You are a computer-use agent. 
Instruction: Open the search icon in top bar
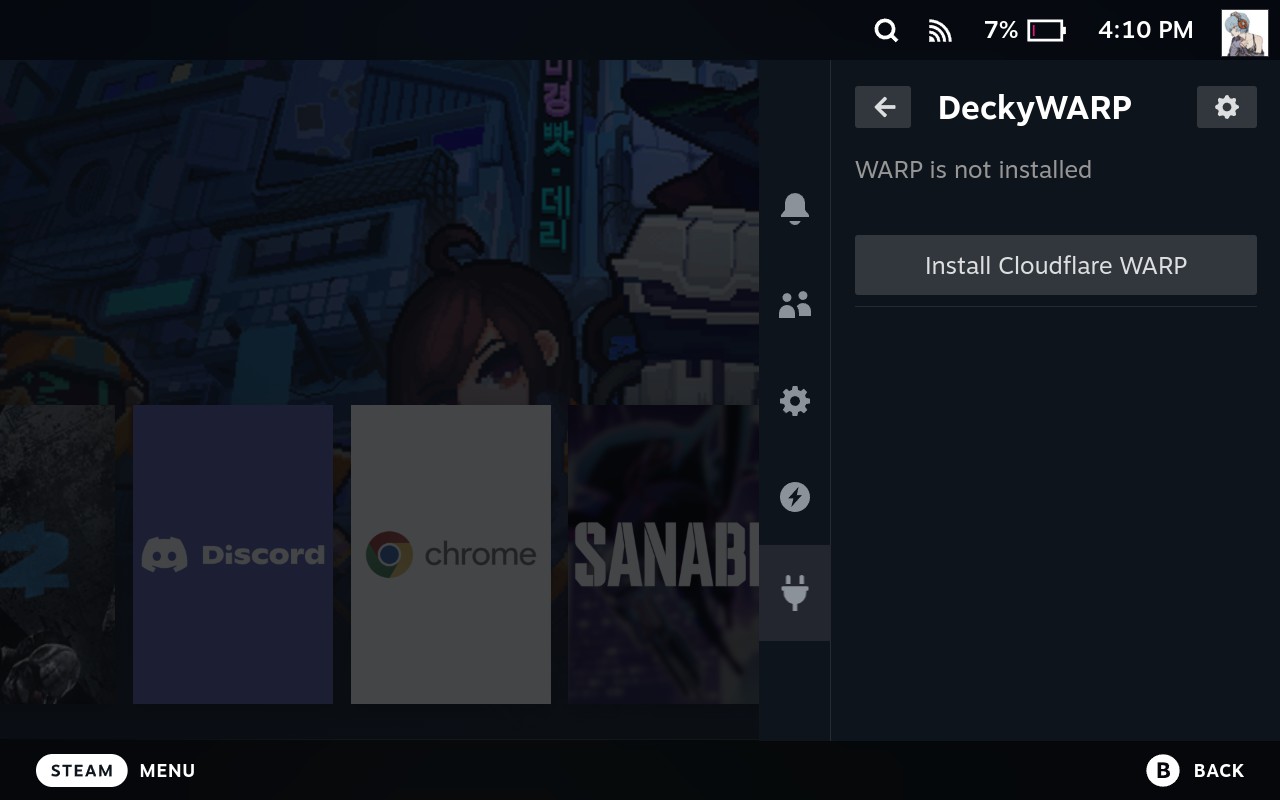tap(886, 31)
